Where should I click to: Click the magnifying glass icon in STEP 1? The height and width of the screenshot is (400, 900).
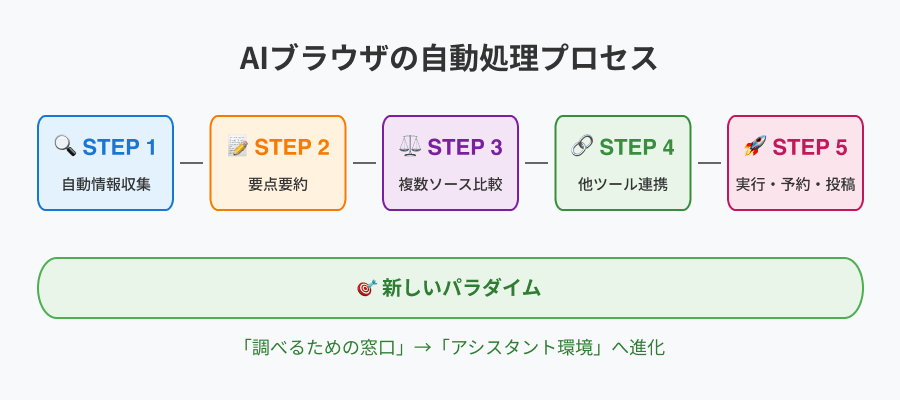coord(65,146)
